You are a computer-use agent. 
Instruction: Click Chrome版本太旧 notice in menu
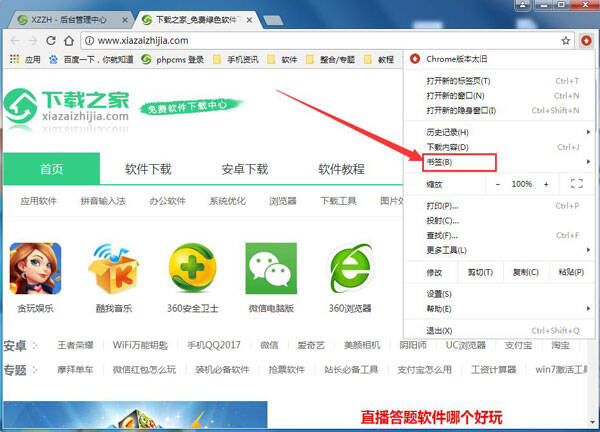[499, 59]
